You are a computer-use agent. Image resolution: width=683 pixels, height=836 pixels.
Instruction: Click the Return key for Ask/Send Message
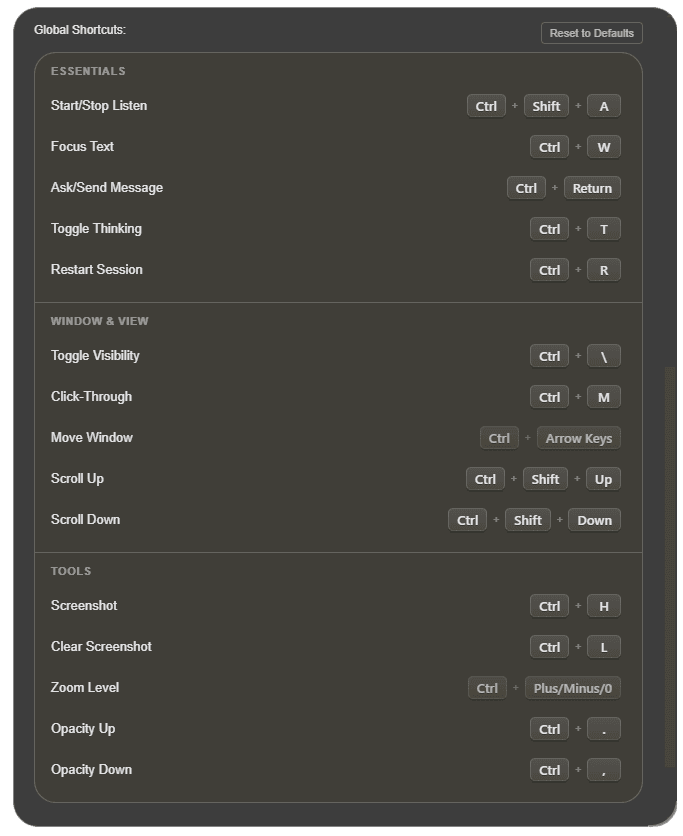[592, 187]
